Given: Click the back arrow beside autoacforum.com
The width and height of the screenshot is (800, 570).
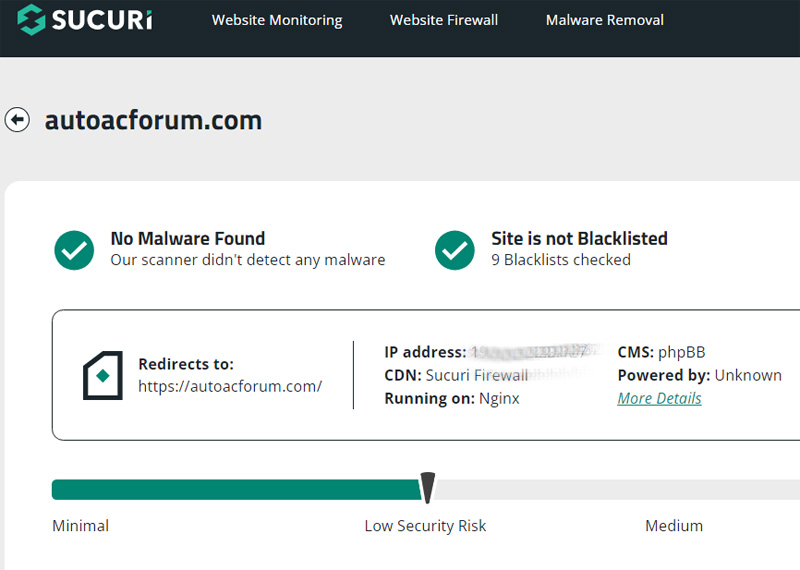Looking at the screenshot, I should coord(17,120).
